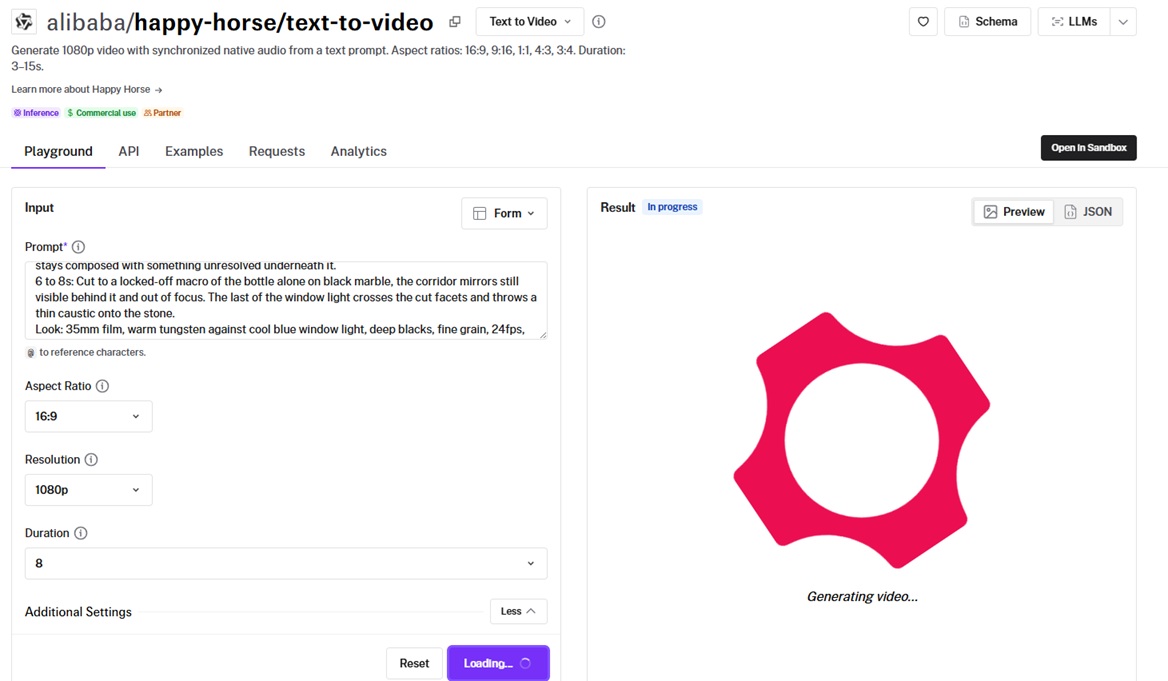Click the Resolution info icon
The width and height of the screenshot is (1168, 681).
(x=91, y=460)
